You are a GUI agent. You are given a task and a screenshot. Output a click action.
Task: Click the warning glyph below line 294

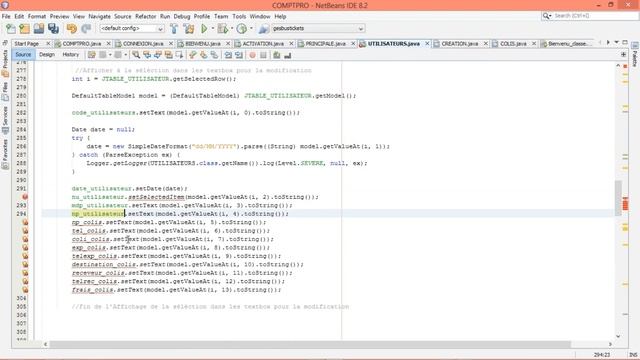25,222
